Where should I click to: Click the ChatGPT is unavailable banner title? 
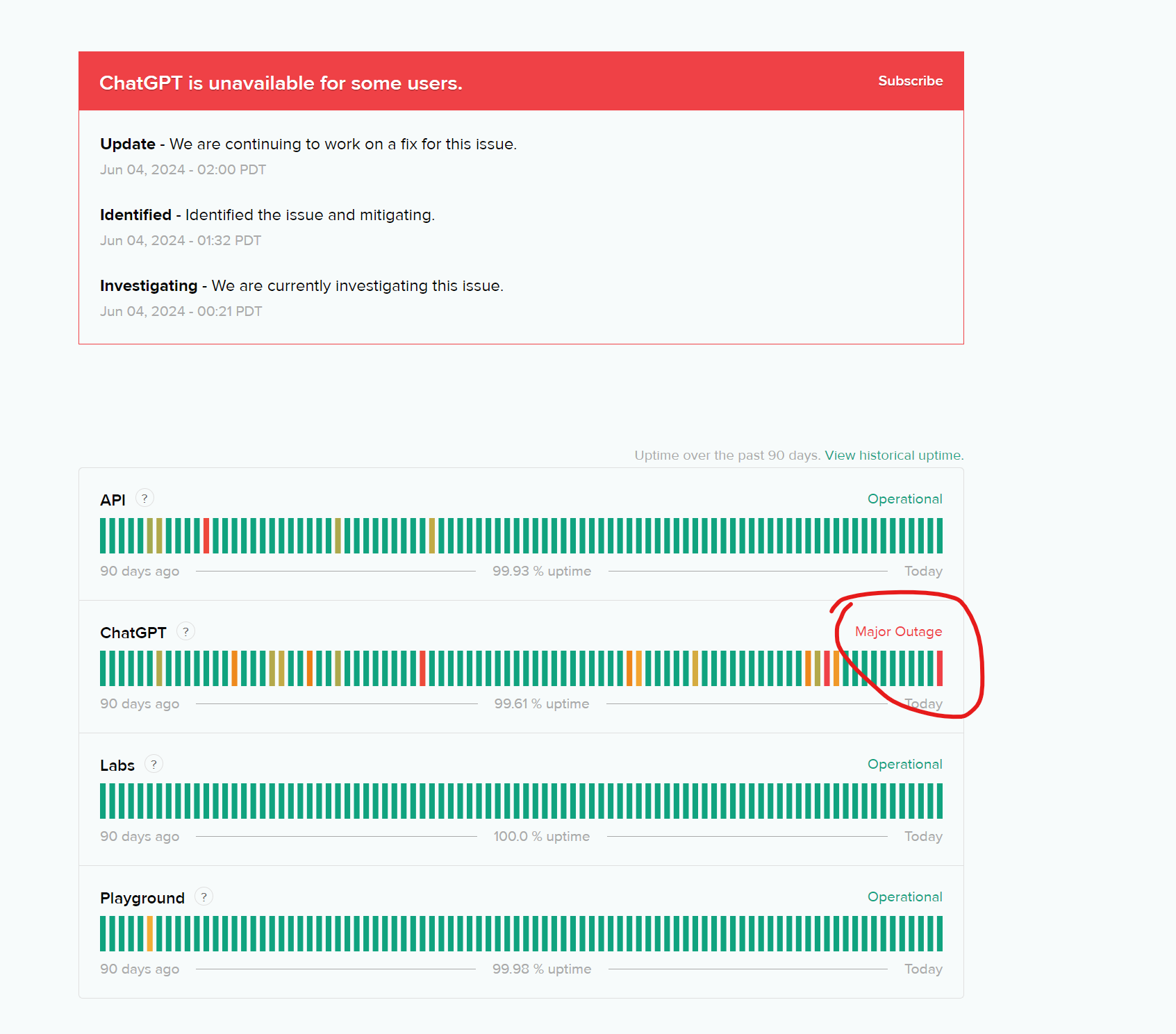click(x=281, y=83)
